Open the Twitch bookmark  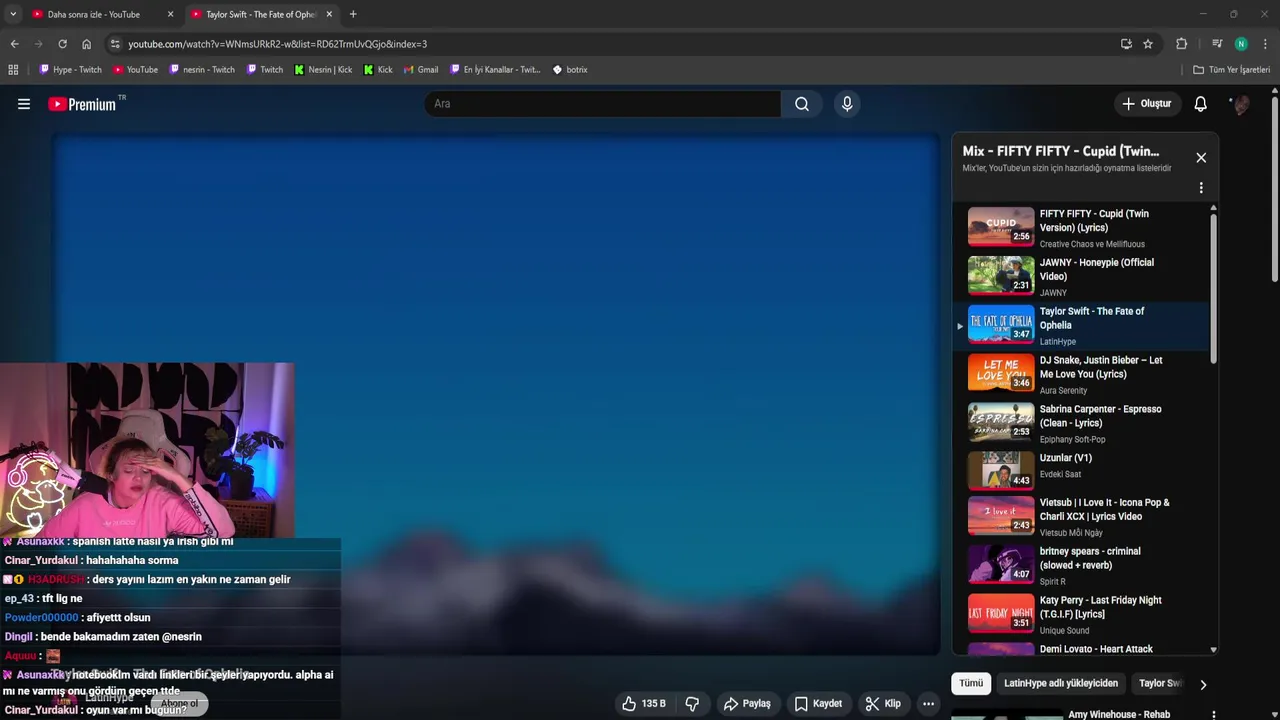point(264,70)
